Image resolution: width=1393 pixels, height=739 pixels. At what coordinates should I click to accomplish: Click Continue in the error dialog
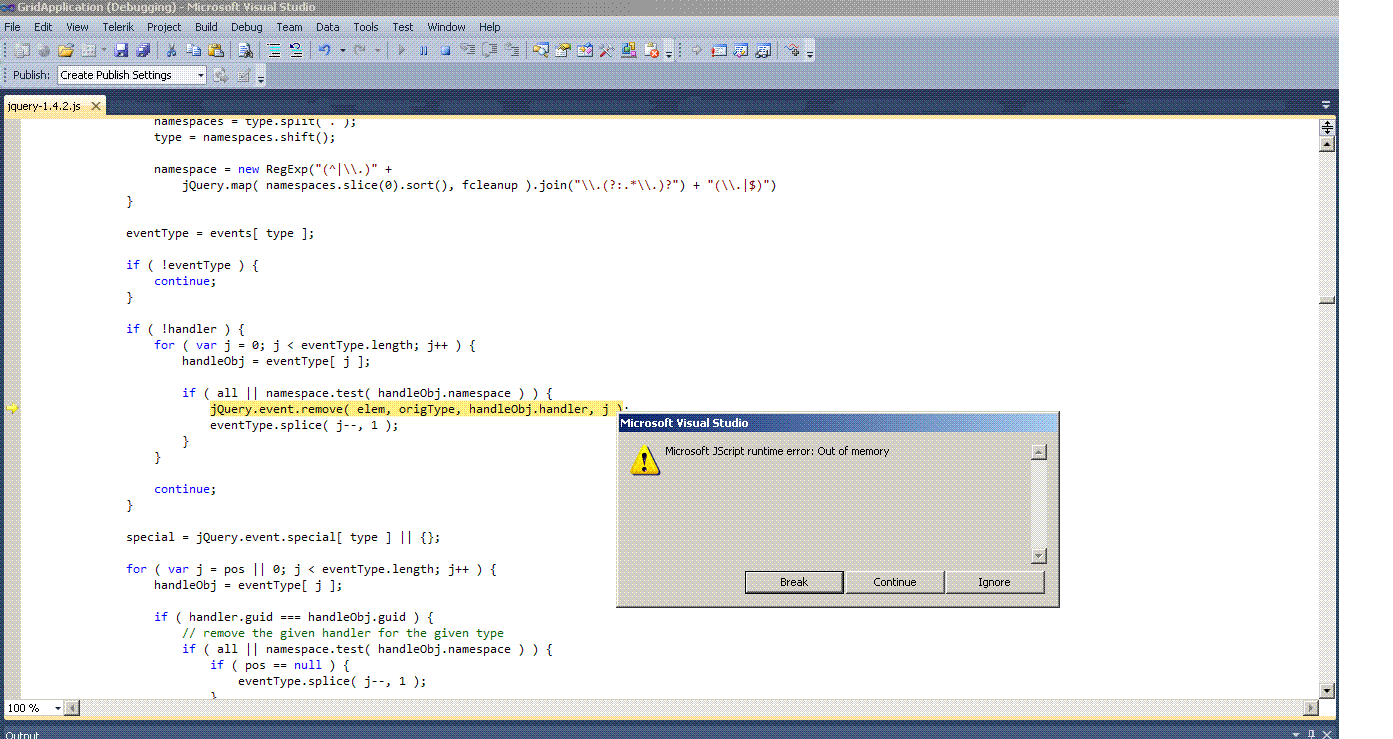tap(895, 582)
